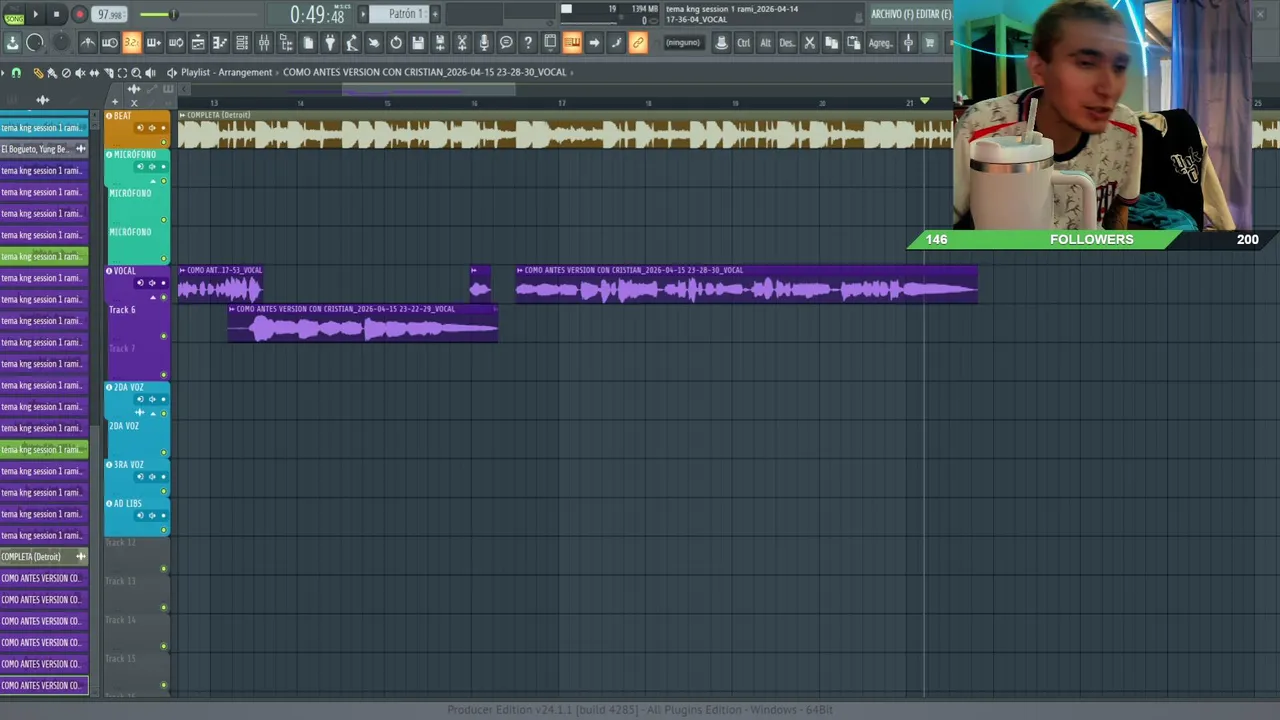The width and height of the screenshot is (1280, 720).
Task: Toggle the highlighted orange keyboard icon
Action: (572, 42)
